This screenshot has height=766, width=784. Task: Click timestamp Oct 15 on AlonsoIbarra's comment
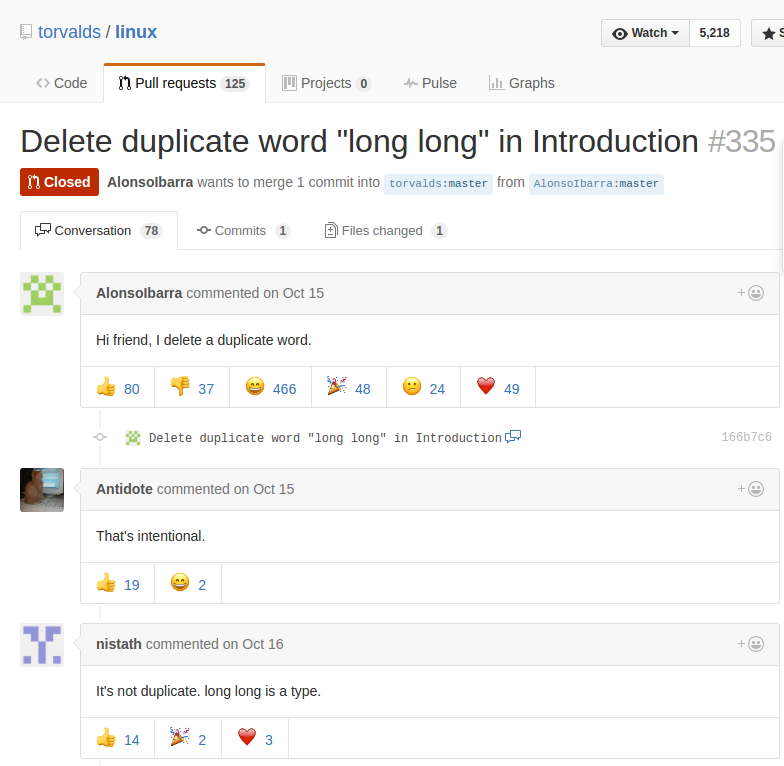(x=303, y=293)
